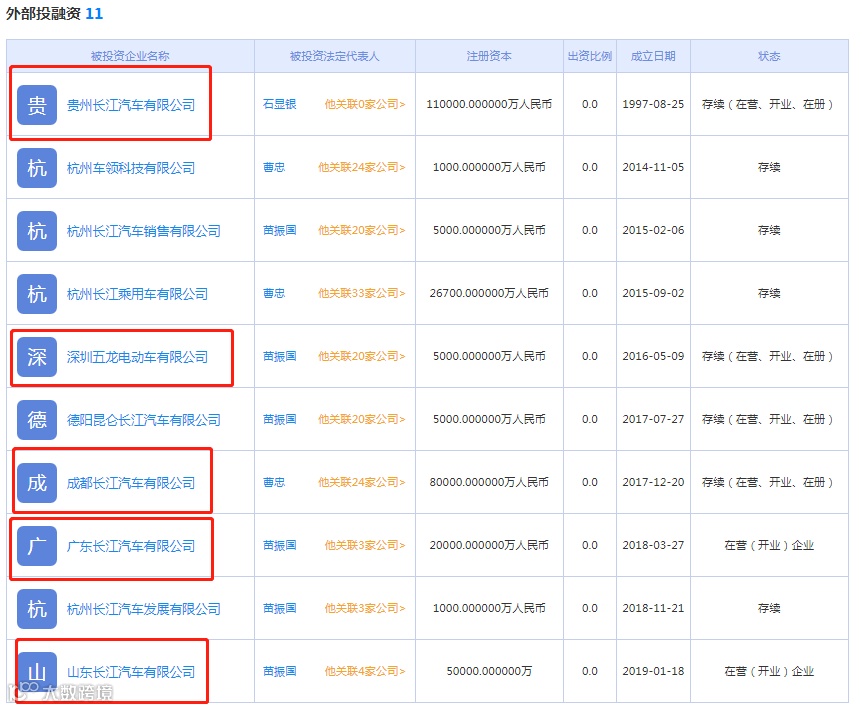Expand 他关联0家公司 for 石显银
The image size is (862, 709).
[364, 104]
